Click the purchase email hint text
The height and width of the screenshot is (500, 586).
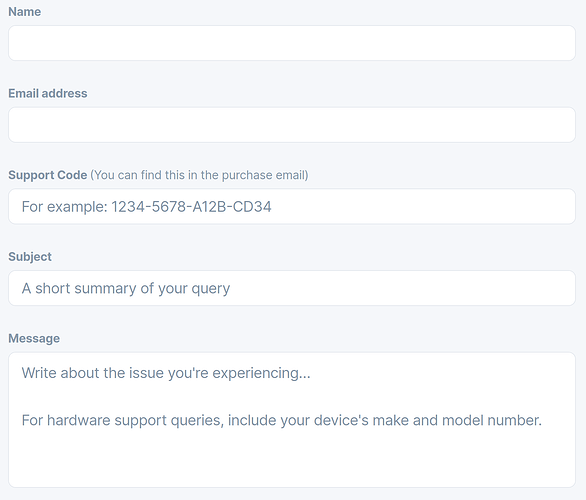click(x=199, y=175)
